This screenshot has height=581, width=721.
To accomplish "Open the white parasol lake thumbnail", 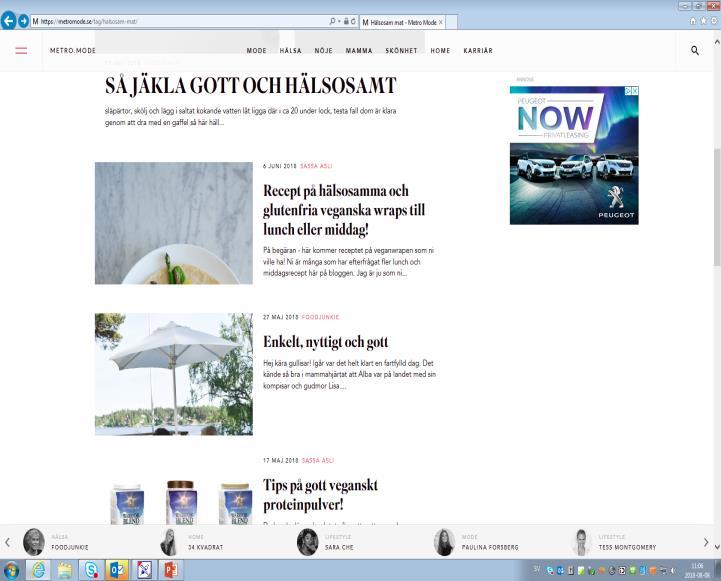I will point(174,374).
